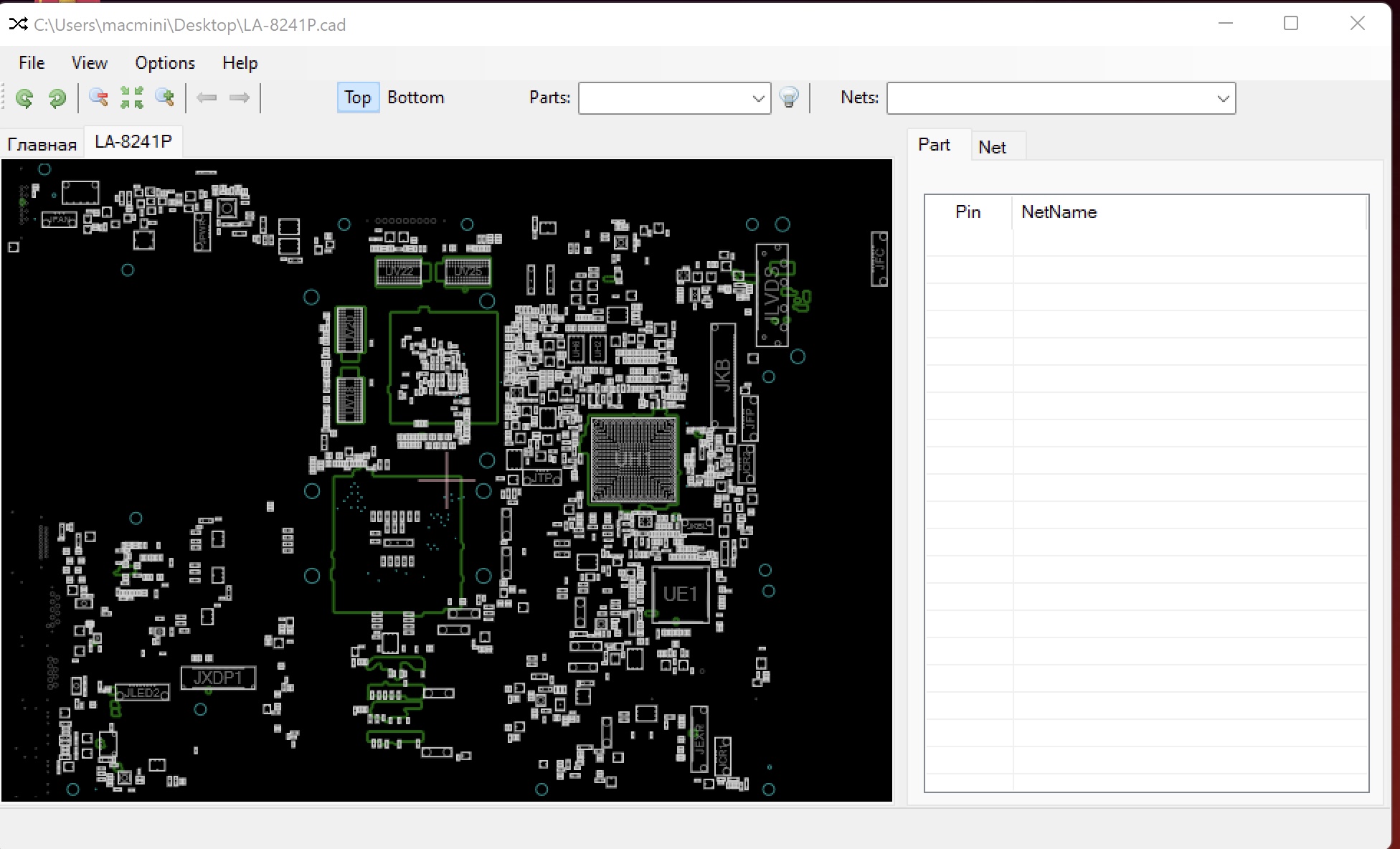Image resolution: width=1400 pixels, height=849 pixels.
Task: Switch board view to Bottom side
Action: tap(415, 98)
